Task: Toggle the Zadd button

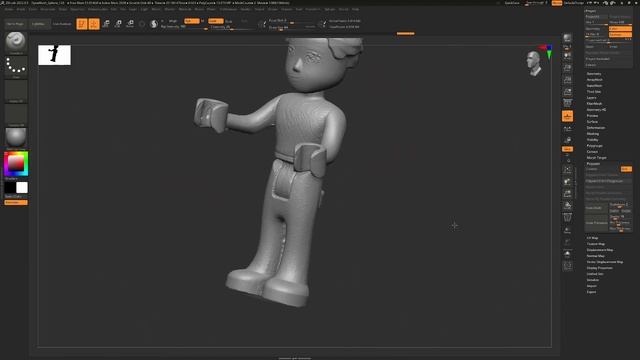Action: coord(216,21)
